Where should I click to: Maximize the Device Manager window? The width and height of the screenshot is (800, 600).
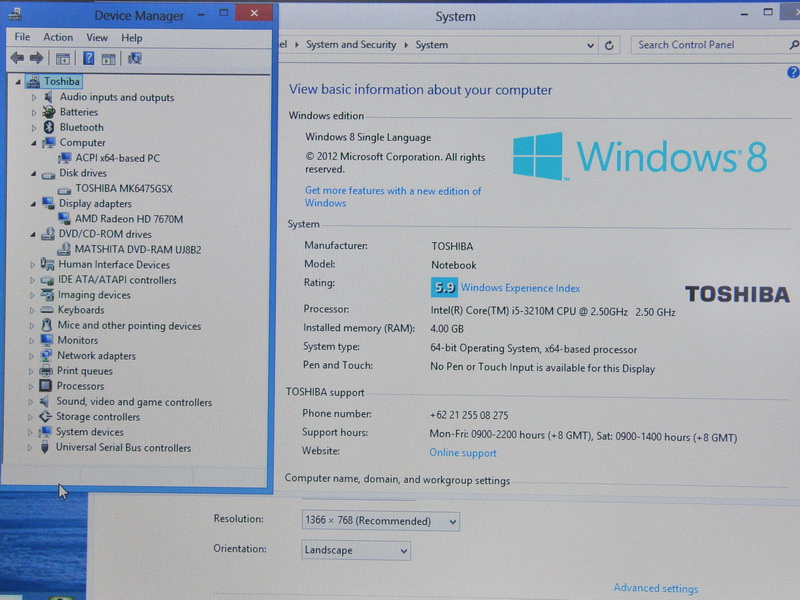224,14
